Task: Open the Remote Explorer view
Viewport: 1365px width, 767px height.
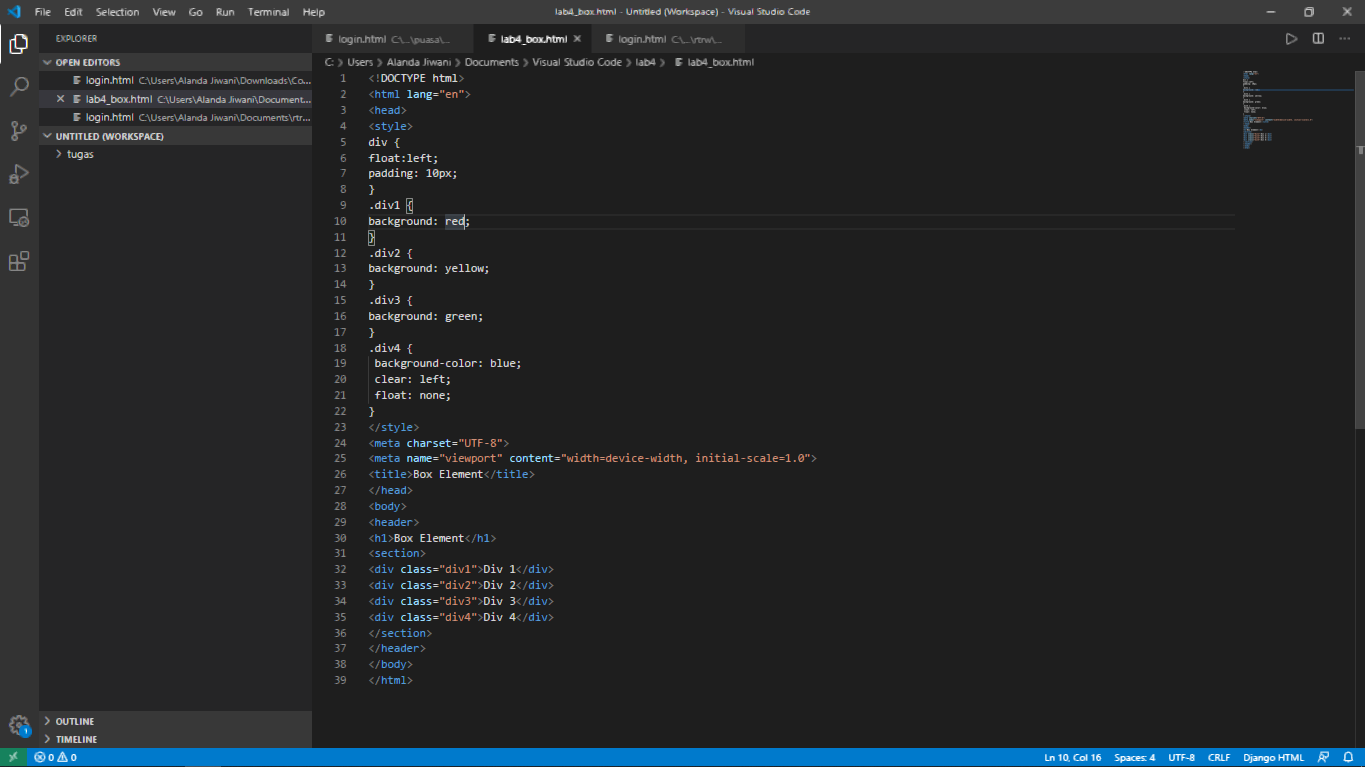Action: [19, 217]
